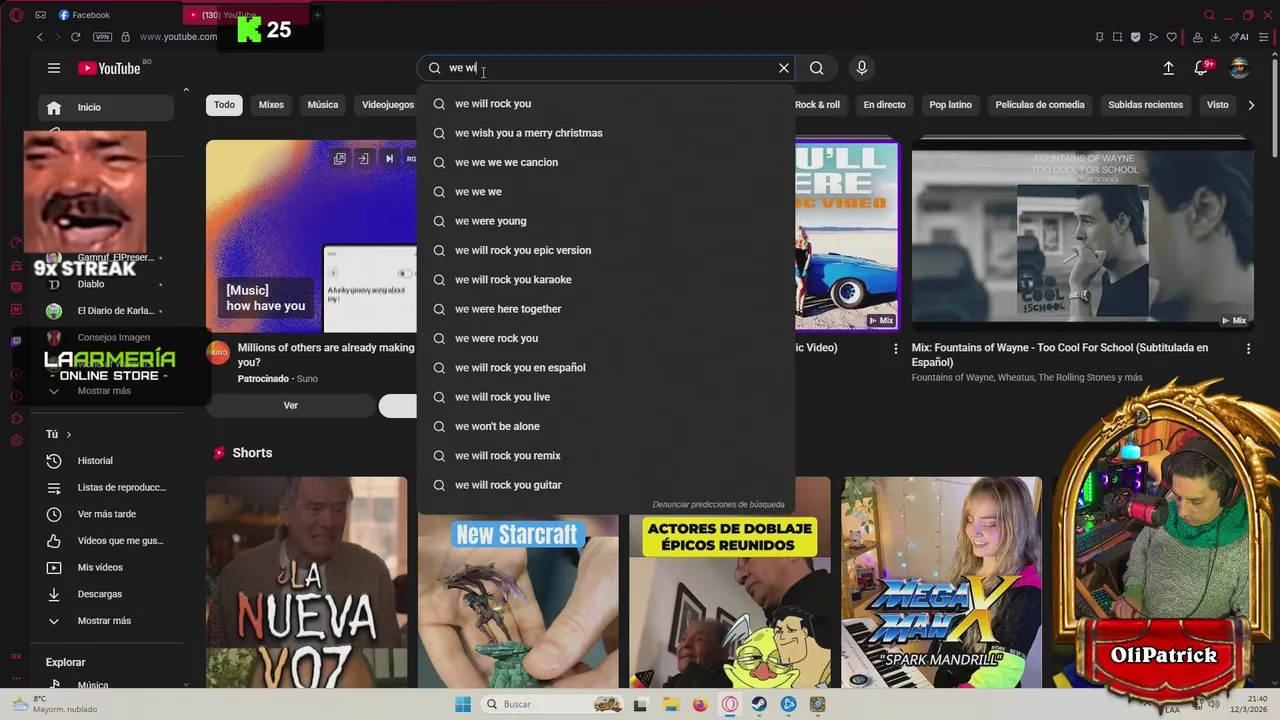
Task: Select the 'Películas de comedia' chip
Action: pos(1040,105)
